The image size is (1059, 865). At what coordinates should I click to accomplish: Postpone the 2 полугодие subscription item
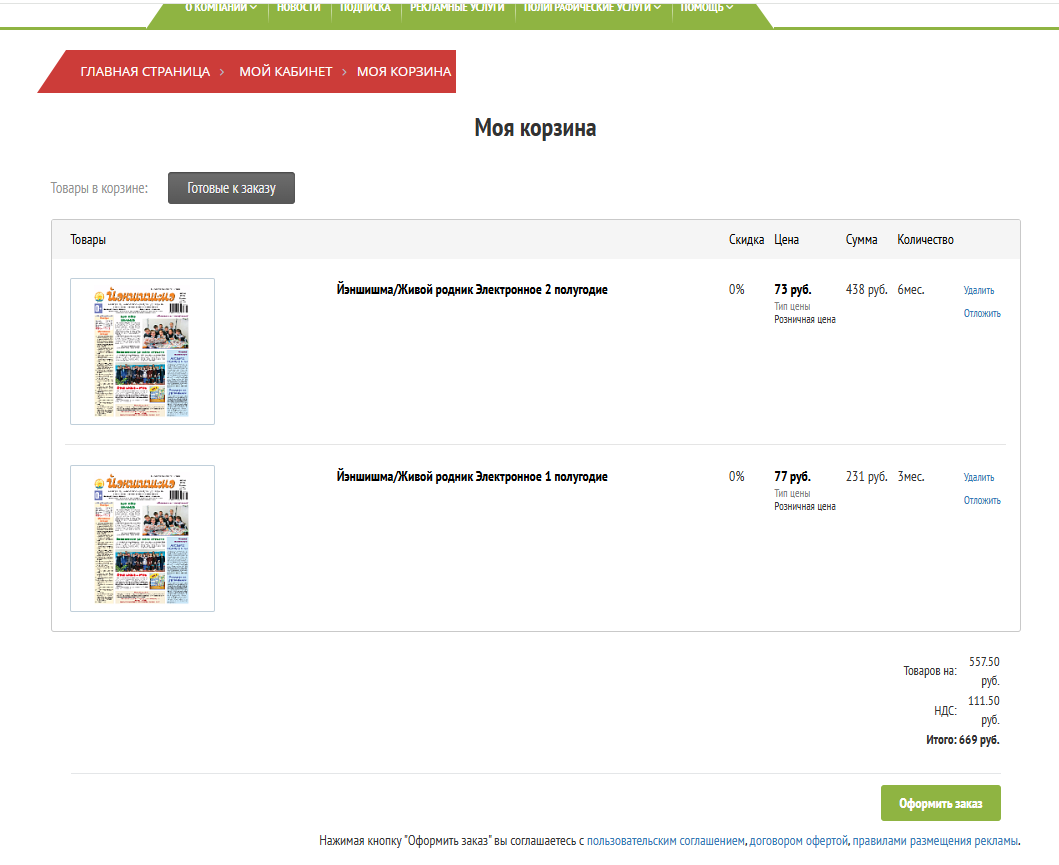(x=981, y=314)
